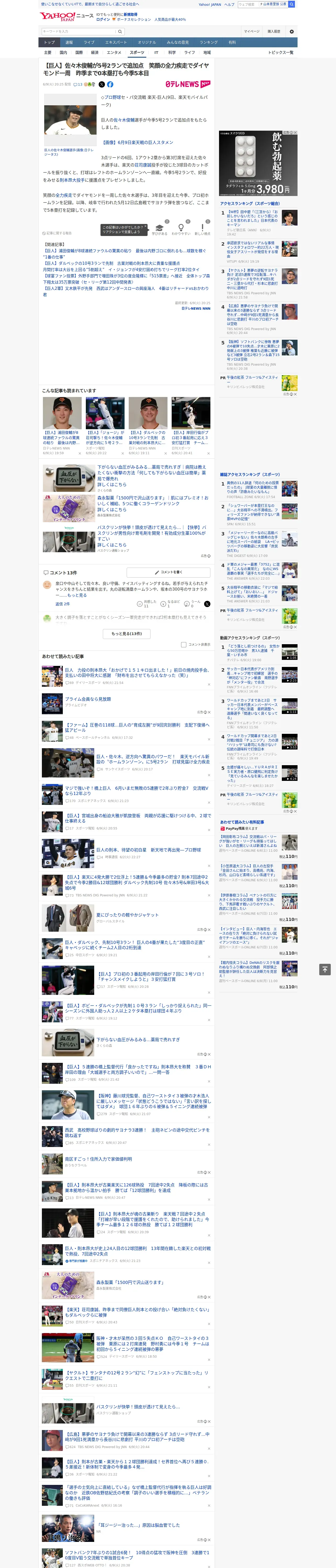Open プライム会員なら見放題 link
Image resolution: width=336 pixels, height=1568 pixels.
tap(88, 699)
